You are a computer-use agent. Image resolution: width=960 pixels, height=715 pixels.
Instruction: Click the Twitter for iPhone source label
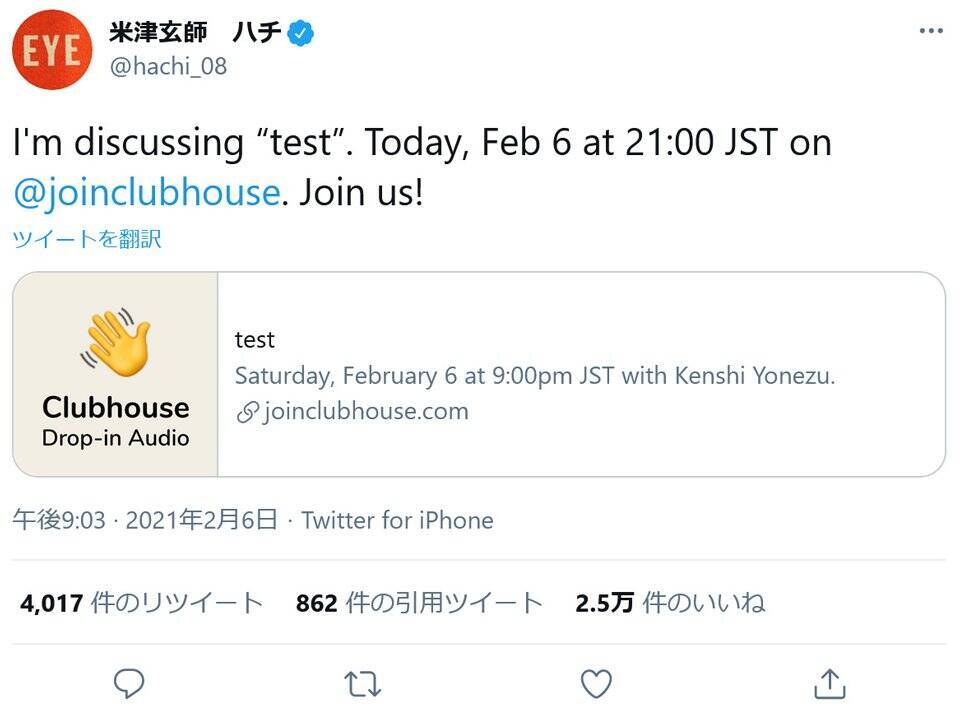(397, 520)
